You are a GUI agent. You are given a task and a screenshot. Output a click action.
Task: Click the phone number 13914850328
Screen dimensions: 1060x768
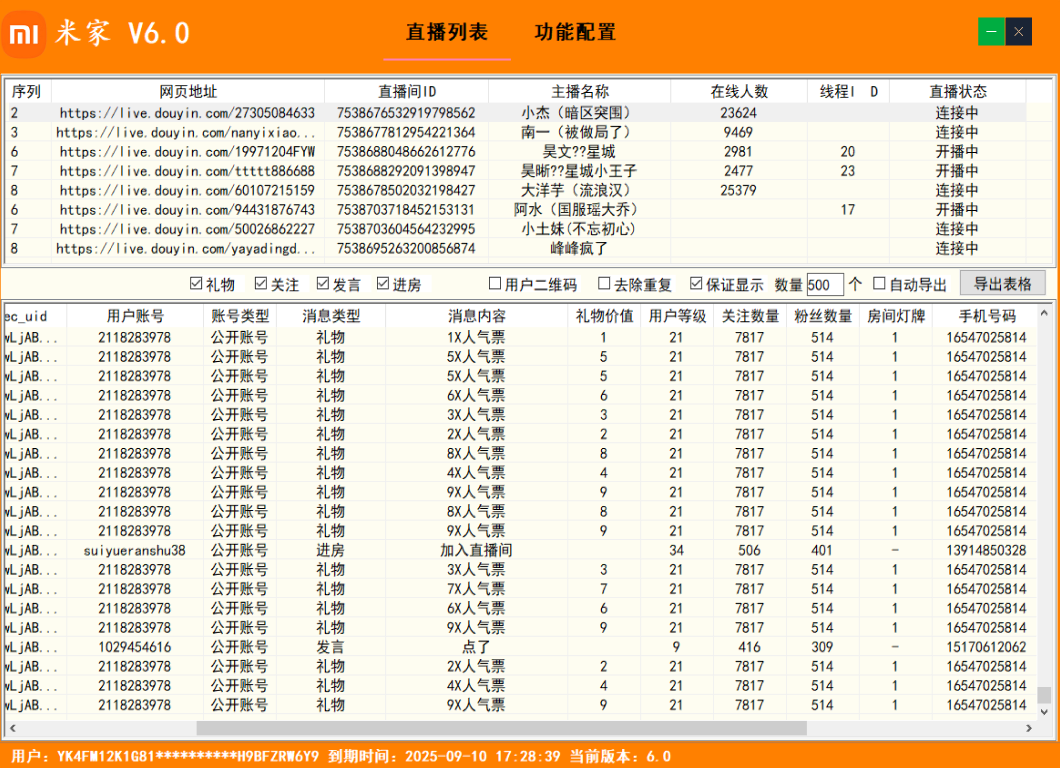[x=986, y=550]
